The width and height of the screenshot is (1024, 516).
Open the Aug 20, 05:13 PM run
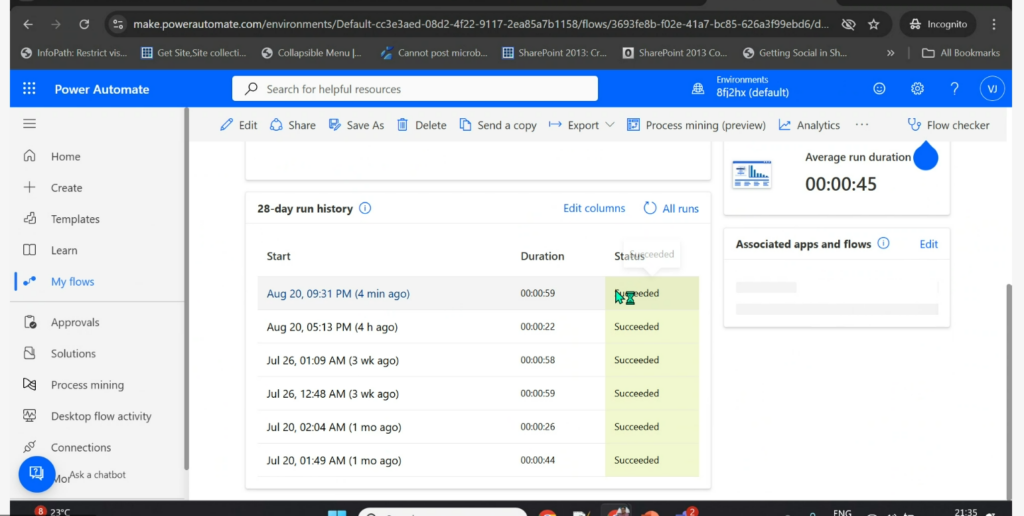coord(332,327)
